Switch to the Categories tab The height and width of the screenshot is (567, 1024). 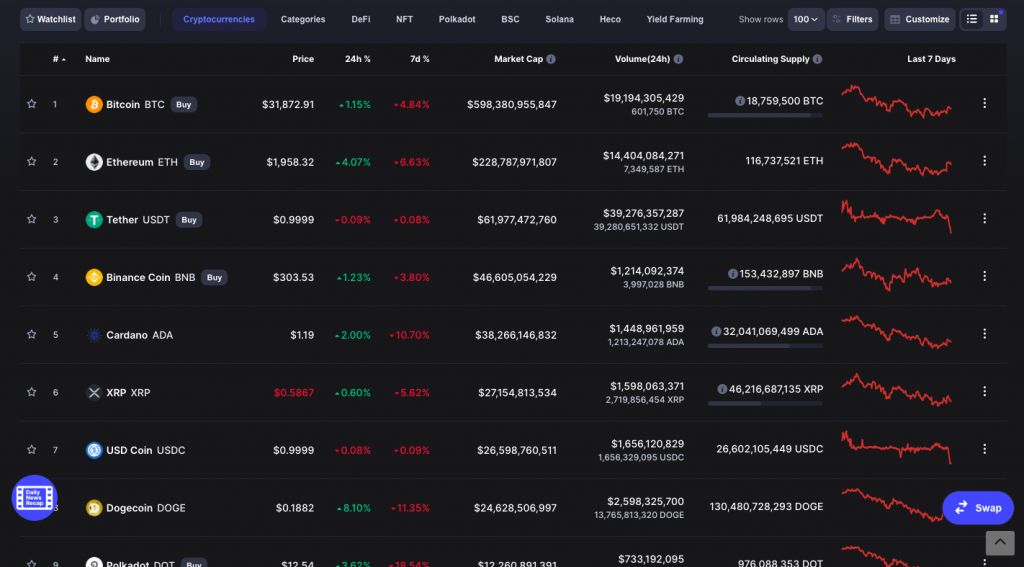point(303,20)
